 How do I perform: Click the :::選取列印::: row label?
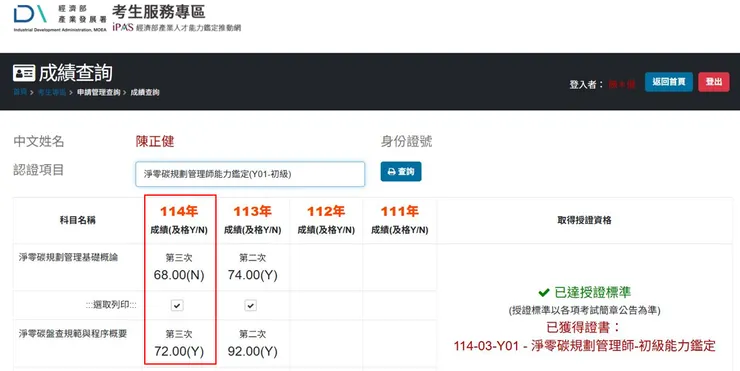click(x=111, y=305)
